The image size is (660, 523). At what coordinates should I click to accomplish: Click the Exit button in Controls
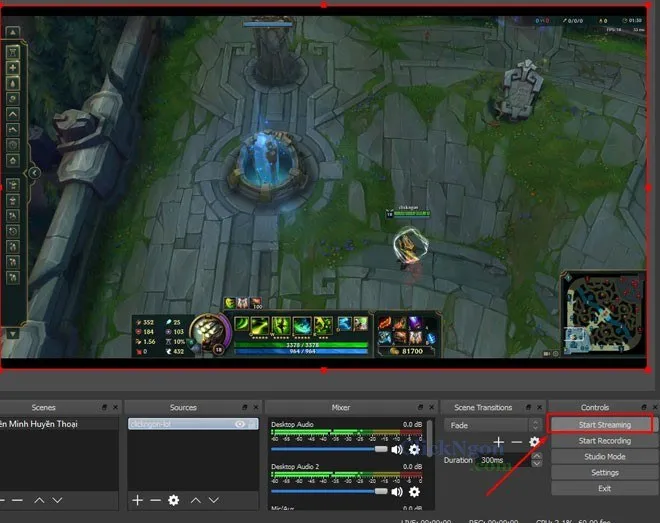[x=604, y=488]
